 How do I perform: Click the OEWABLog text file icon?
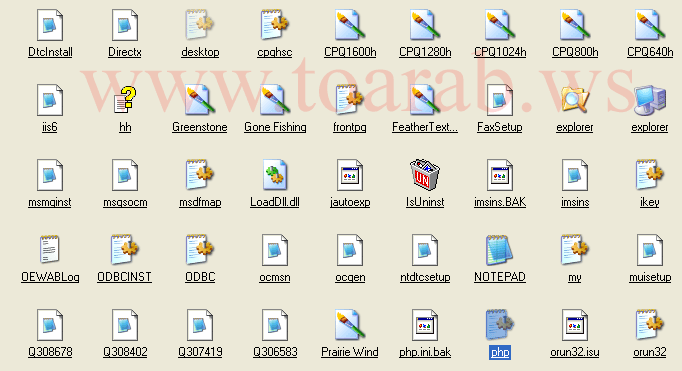point(50,250)
